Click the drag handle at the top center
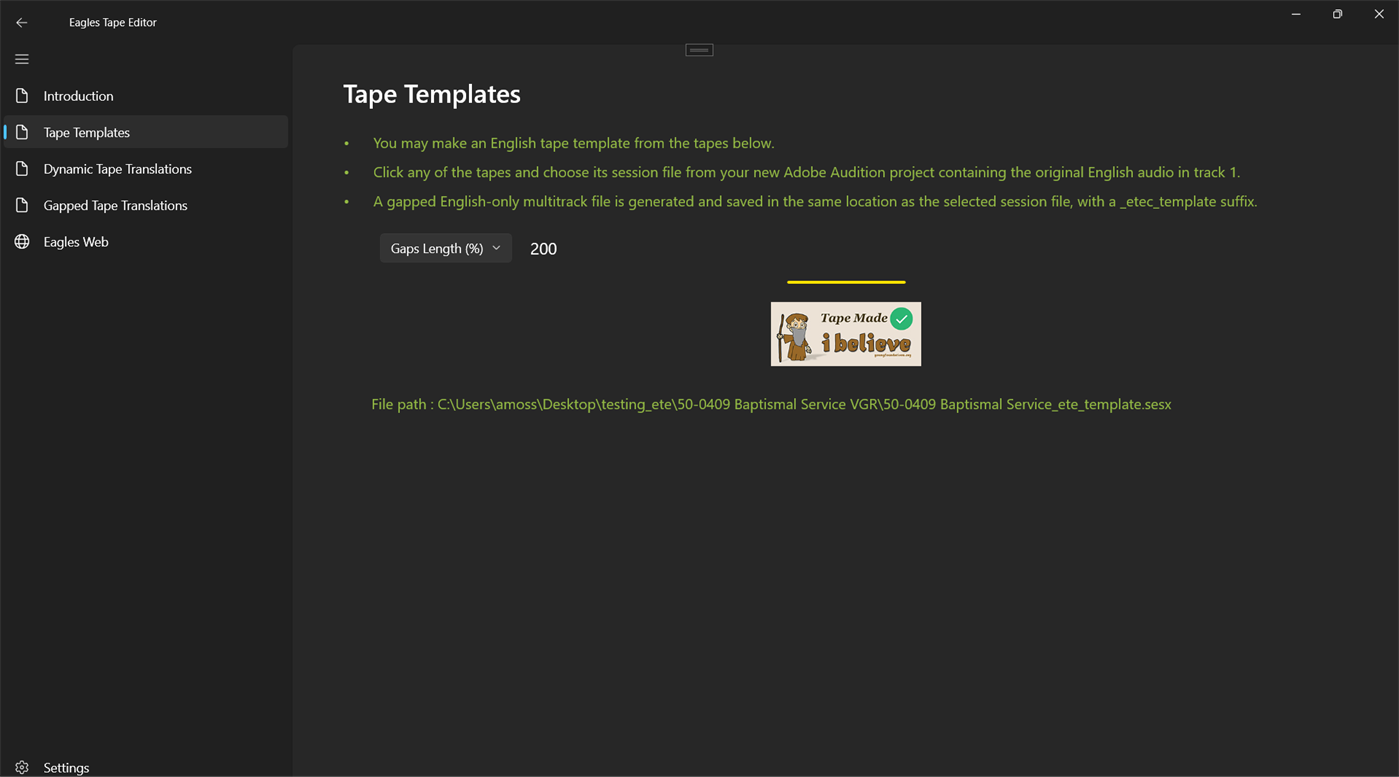1399x777 pixels. [698, 48]
